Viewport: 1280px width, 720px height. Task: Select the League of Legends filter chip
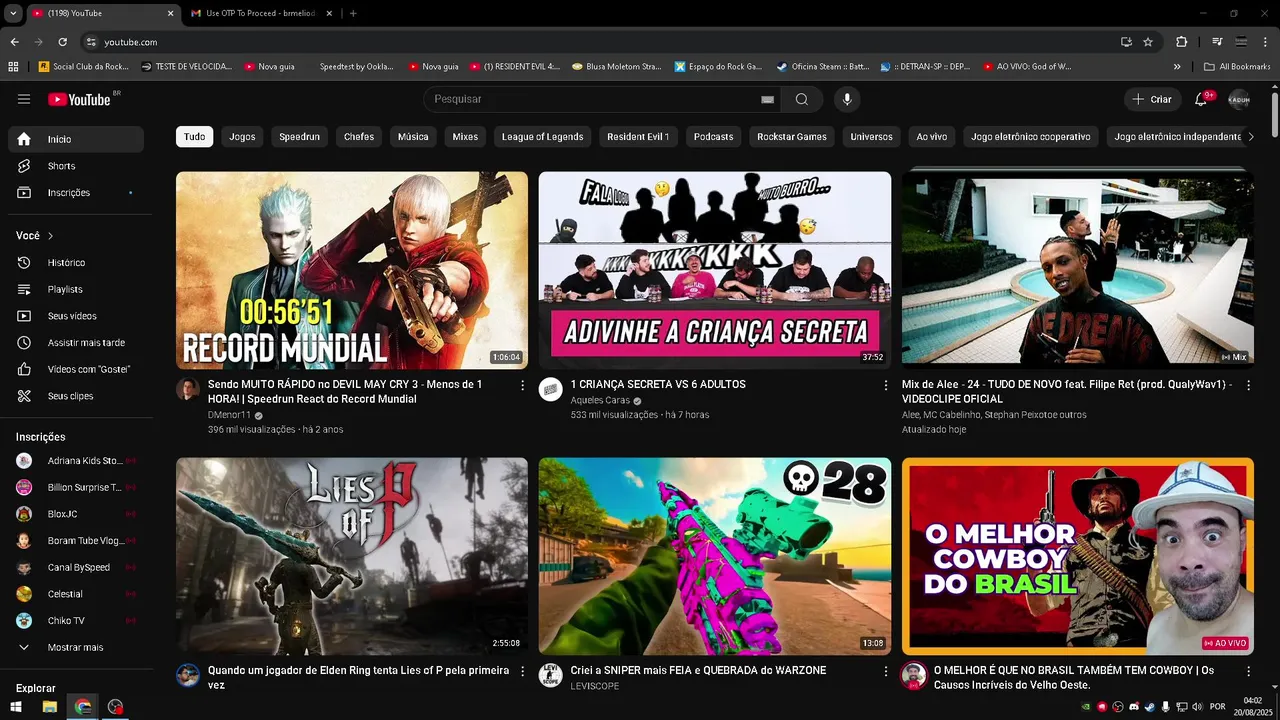click(x=542, y=137)
